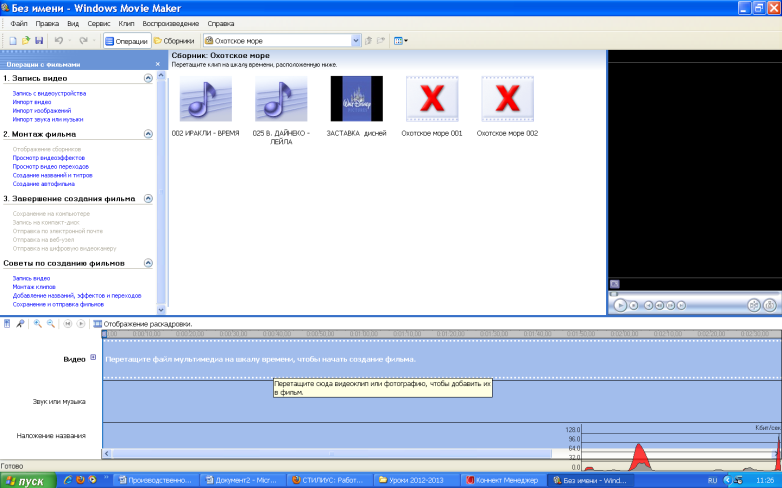
Task: Click Создание названий и титров link
Action: point(52,175)
